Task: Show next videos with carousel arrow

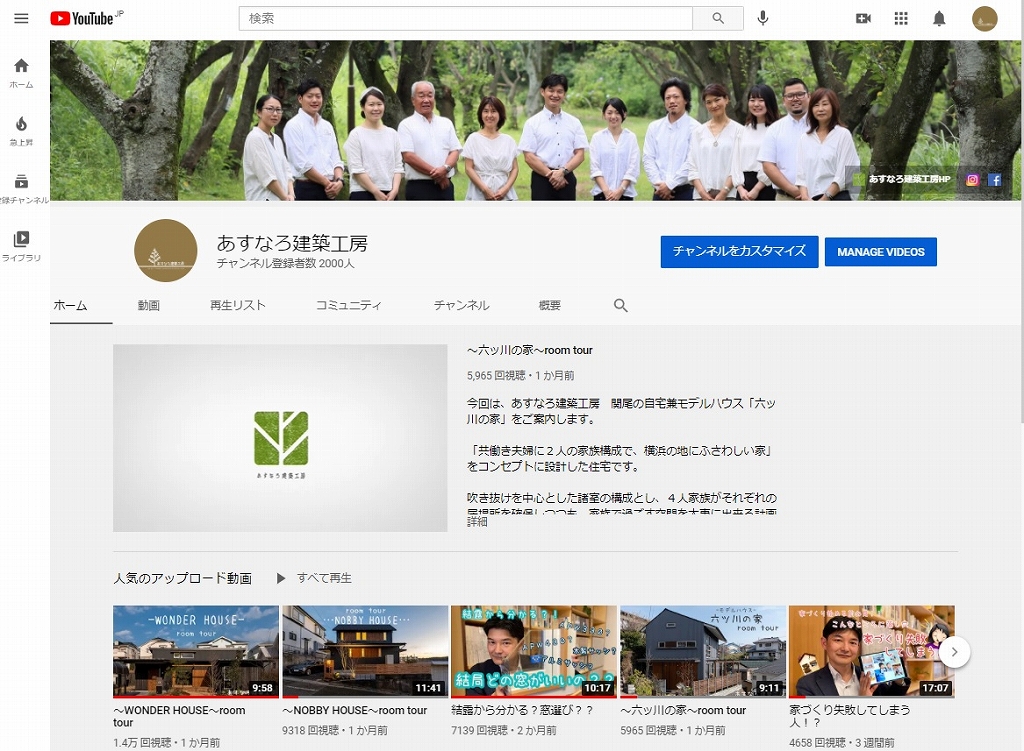Action: coord(954,652)
